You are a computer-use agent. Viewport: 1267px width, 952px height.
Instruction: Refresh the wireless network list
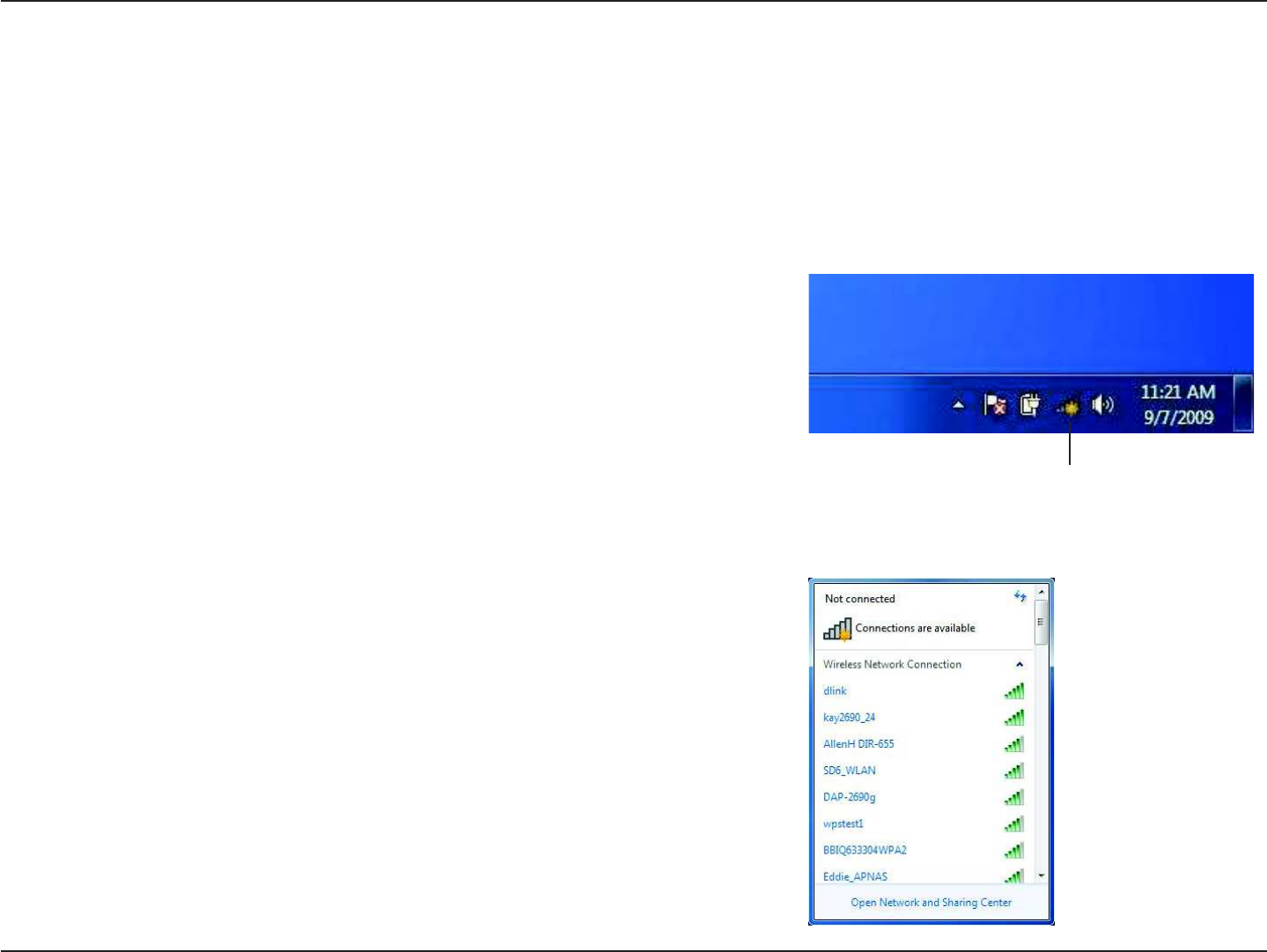click(x=1020, y=597)
